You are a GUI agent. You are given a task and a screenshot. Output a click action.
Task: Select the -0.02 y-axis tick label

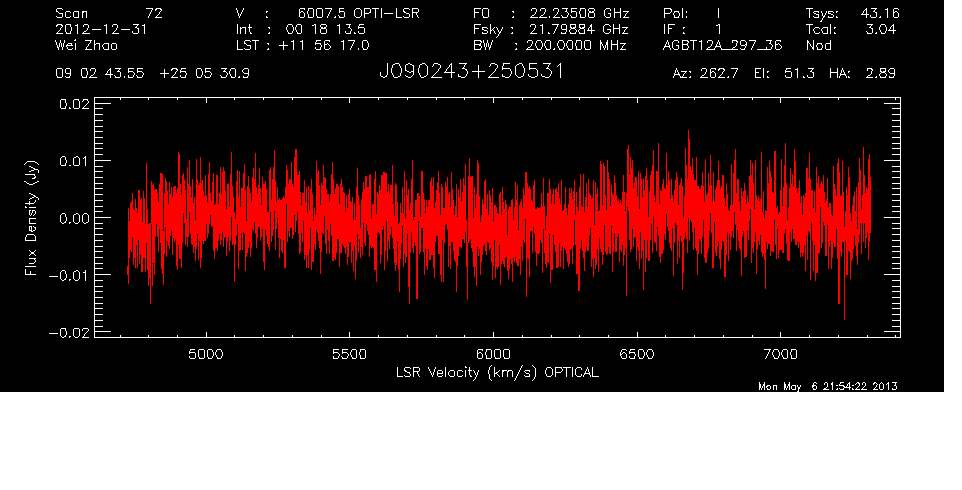click(x=69, y=332)
